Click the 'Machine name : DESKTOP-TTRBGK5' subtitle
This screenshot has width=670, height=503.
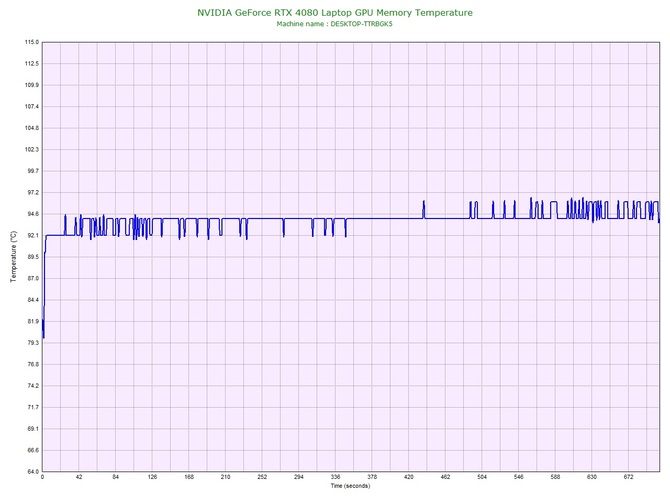click(x=334, y=24)
